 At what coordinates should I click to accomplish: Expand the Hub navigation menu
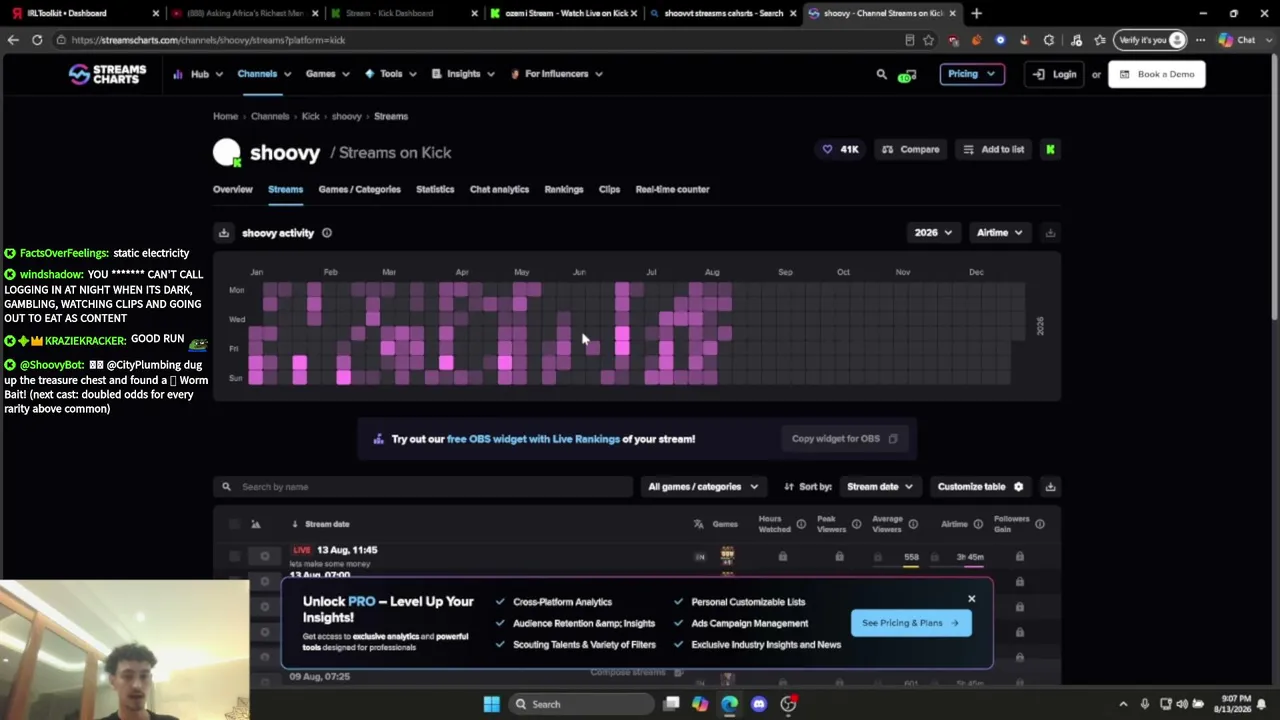coord(198,74)
